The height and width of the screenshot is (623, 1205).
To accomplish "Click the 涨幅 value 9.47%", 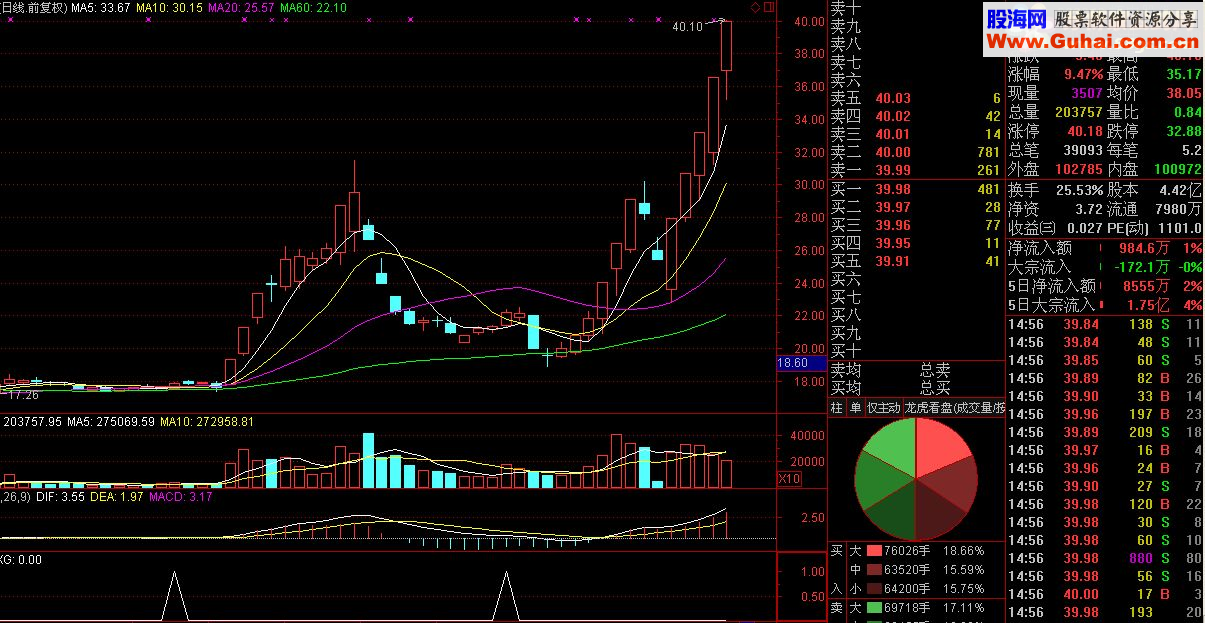I will (x=1084, y=74).
